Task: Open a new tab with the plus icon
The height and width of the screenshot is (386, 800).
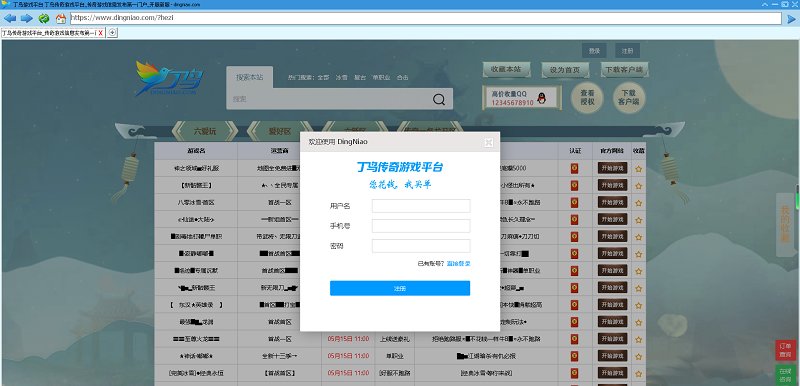Action: pos(113,33)
